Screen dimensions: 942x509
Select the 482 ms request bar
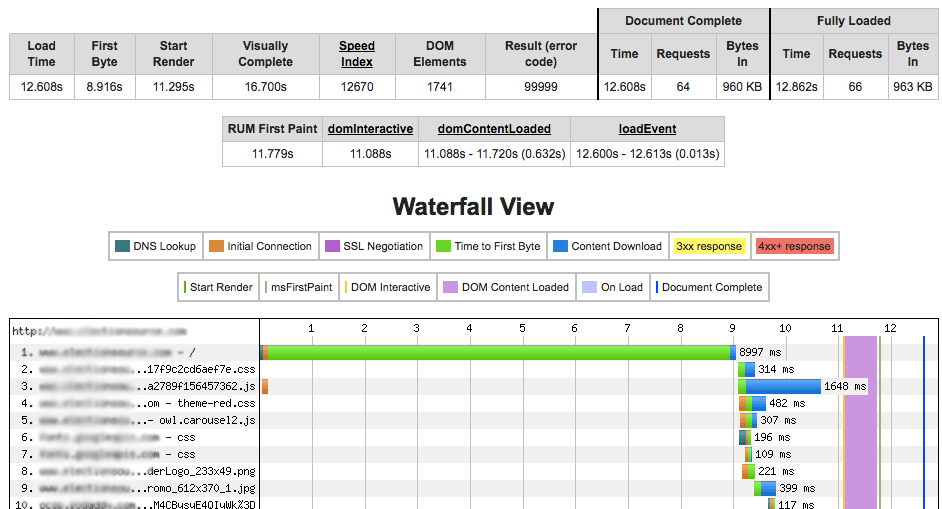coord(752,403)
